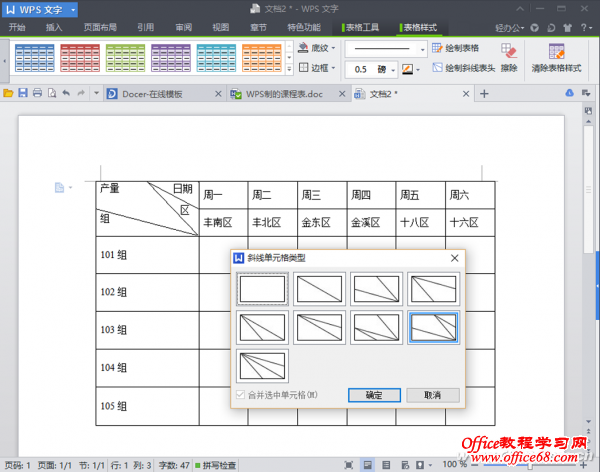Click 绘制斜线表头 diagonal header tool
Image resolution: width=600 pixels, height=472 pixels.
[463, 68]
